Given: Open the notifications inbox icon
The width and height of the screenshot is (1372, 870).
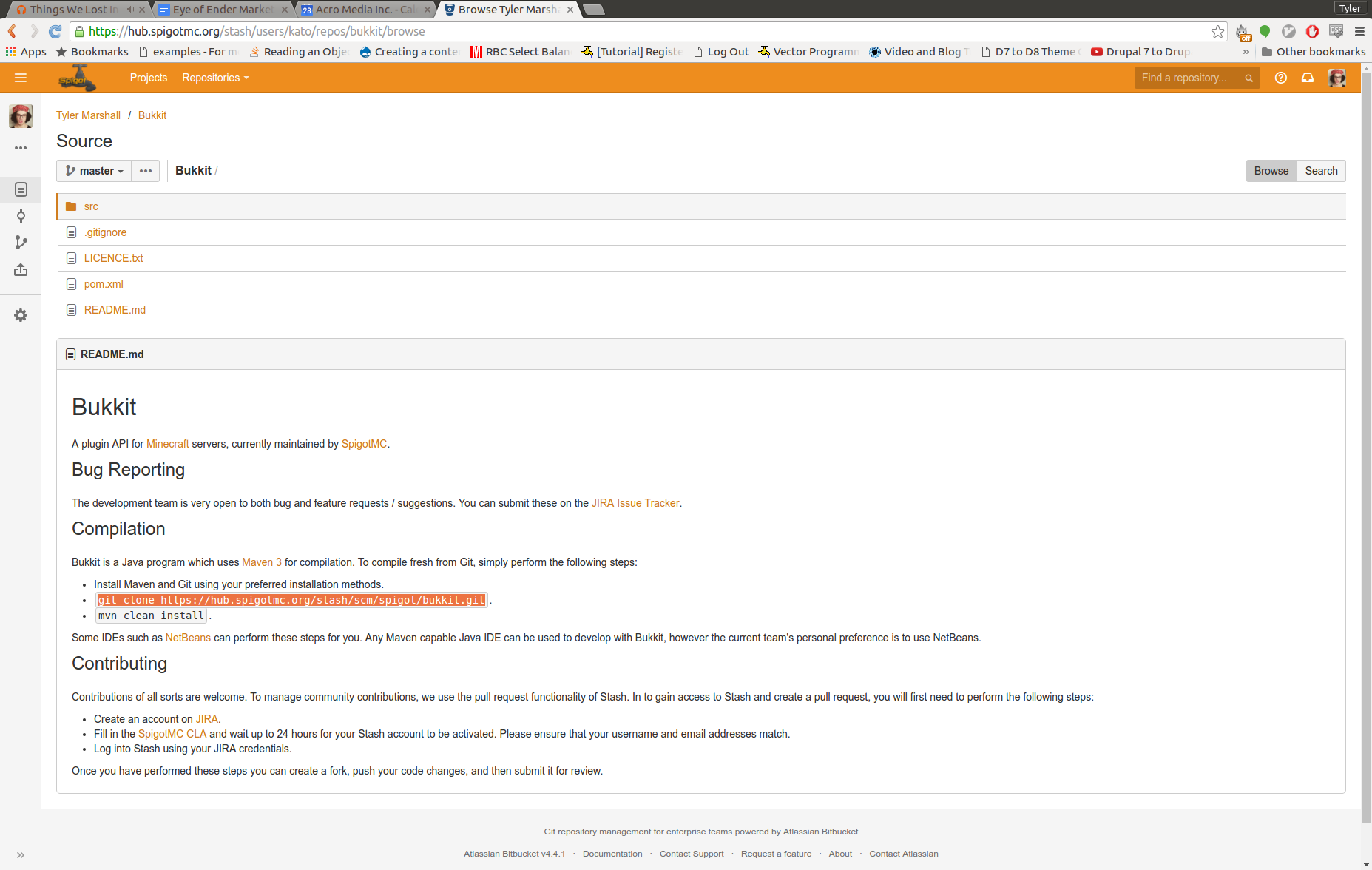Looking at the screenshot, I should coord(1308,78).
